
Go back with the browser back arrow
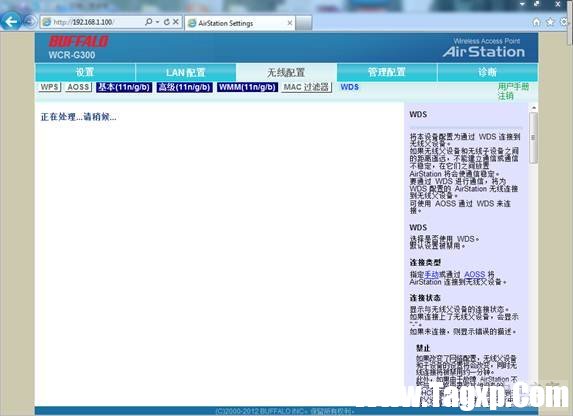click(10, 22)
